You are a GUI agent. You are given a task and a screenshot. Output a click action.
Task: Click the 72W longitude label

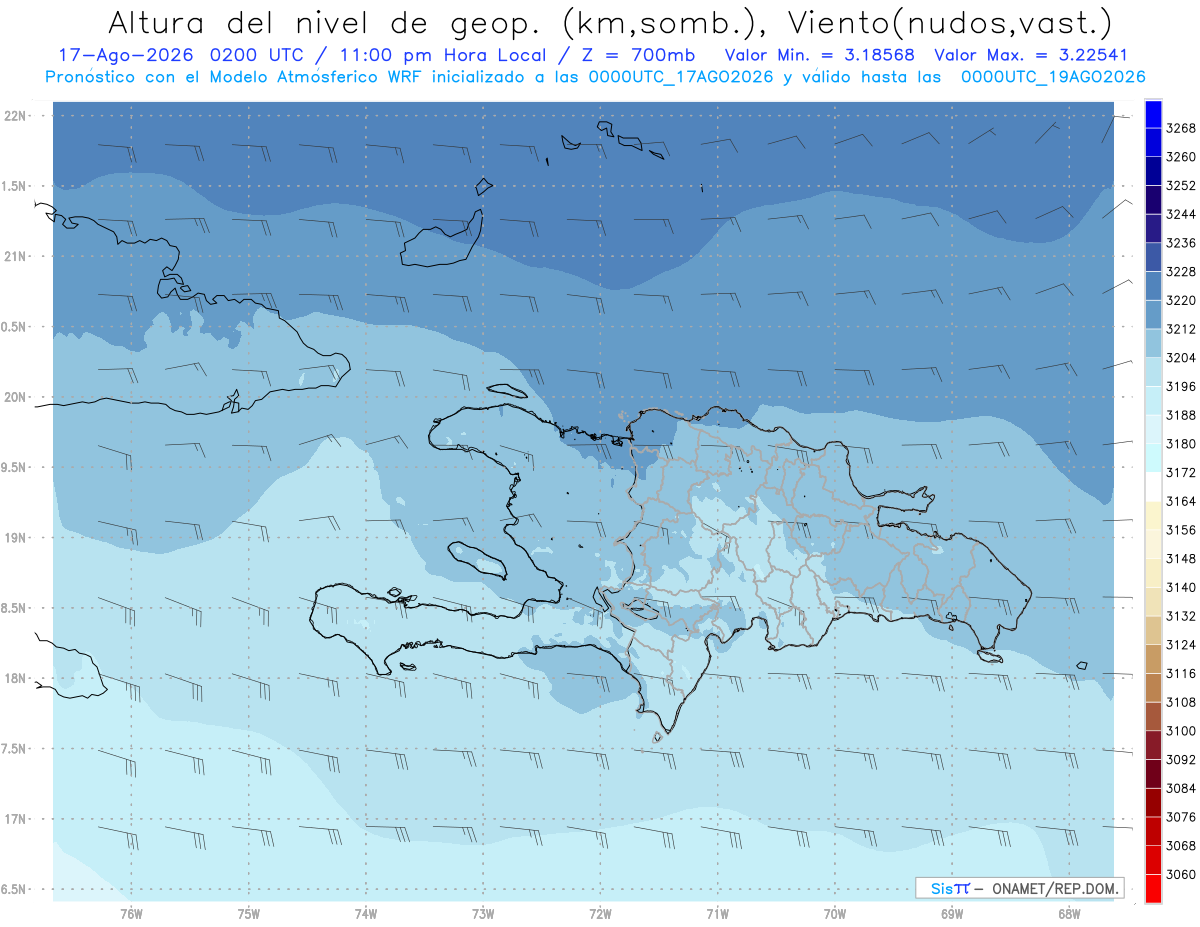(x=600, y=913)
